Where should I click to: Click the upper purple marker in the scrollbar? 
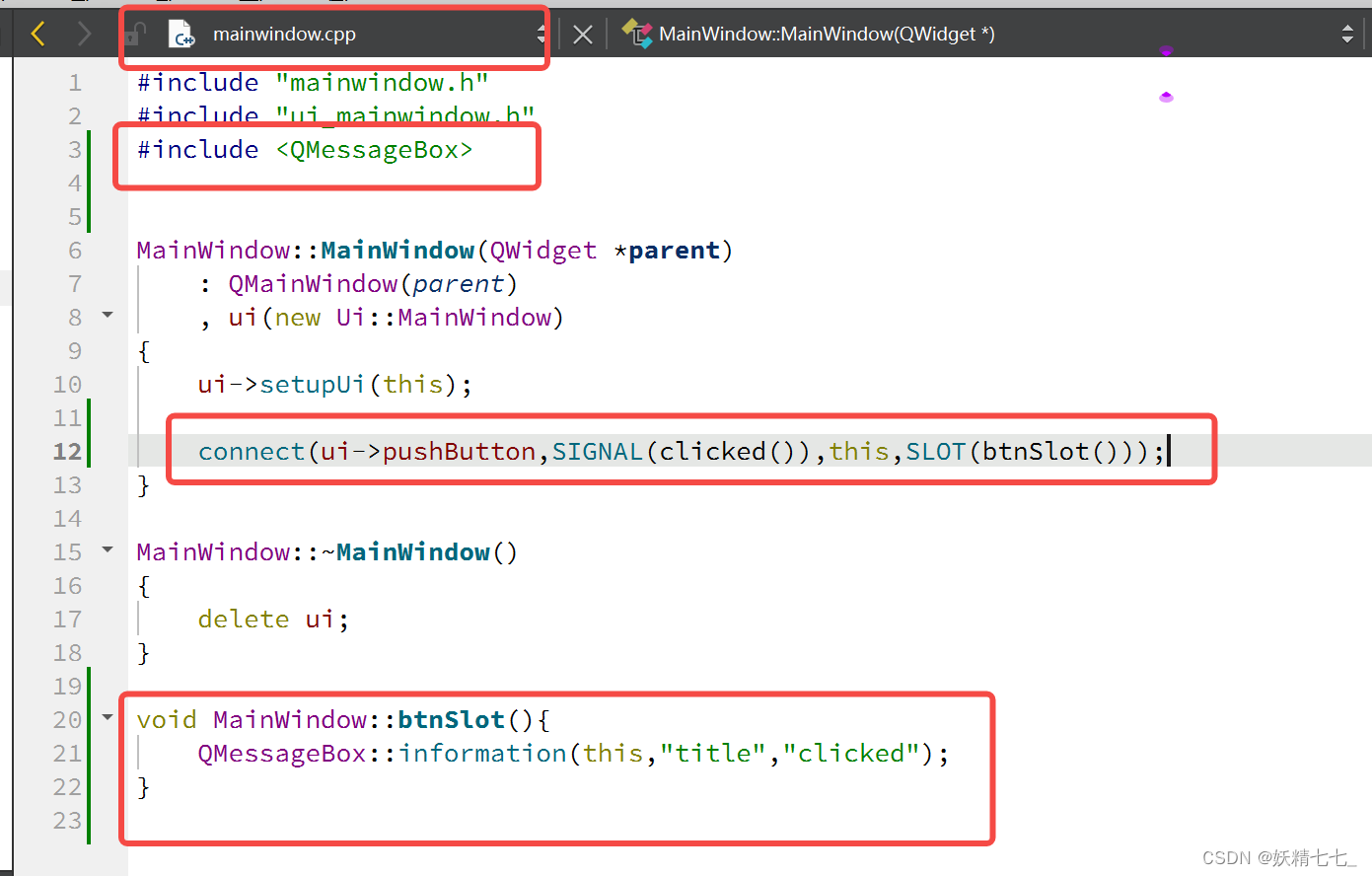(x=1166, y=51)
